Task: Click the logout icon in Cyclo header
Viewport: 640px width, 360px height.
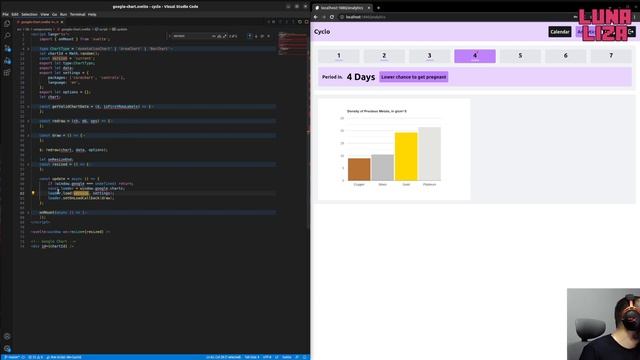Action: coord(631,32)
